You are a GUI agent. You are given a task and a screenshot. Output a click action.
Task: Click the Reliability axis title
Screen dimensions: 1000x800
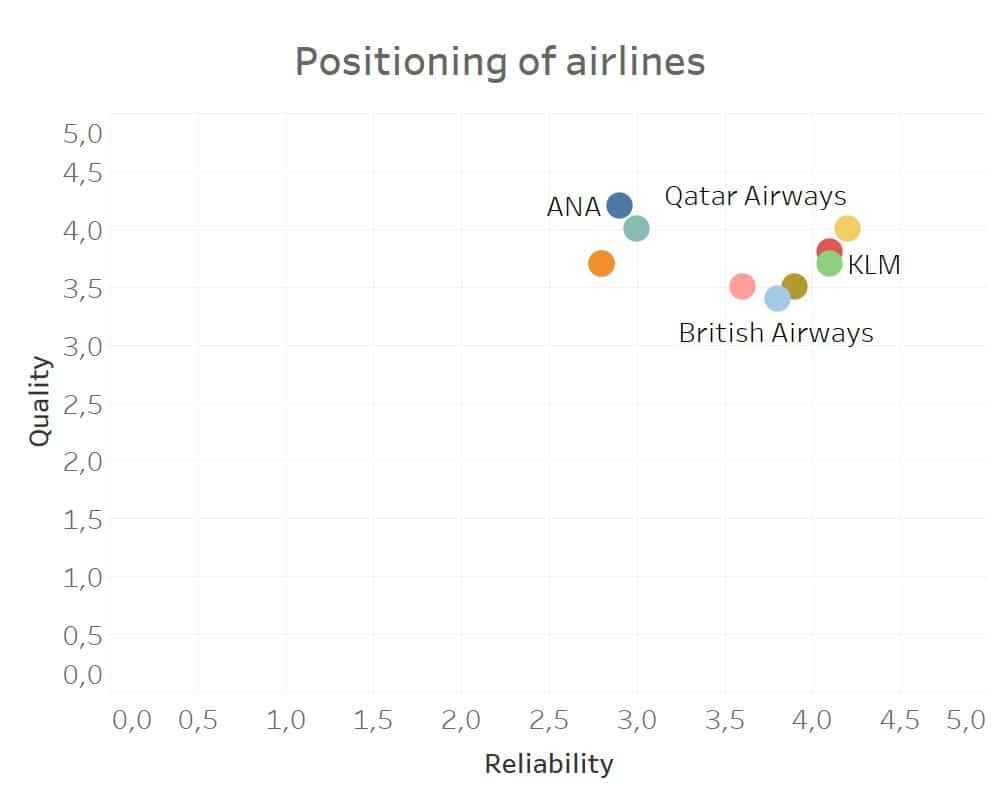tap(548, 765)
